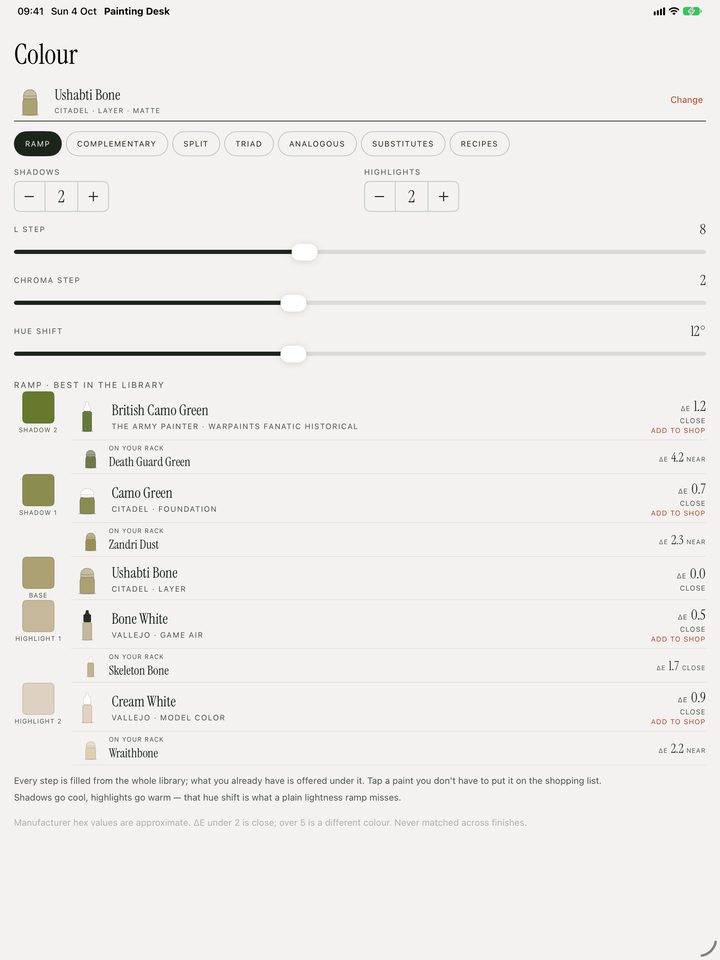Increase the Shadows count with plus

pos(93,197)
